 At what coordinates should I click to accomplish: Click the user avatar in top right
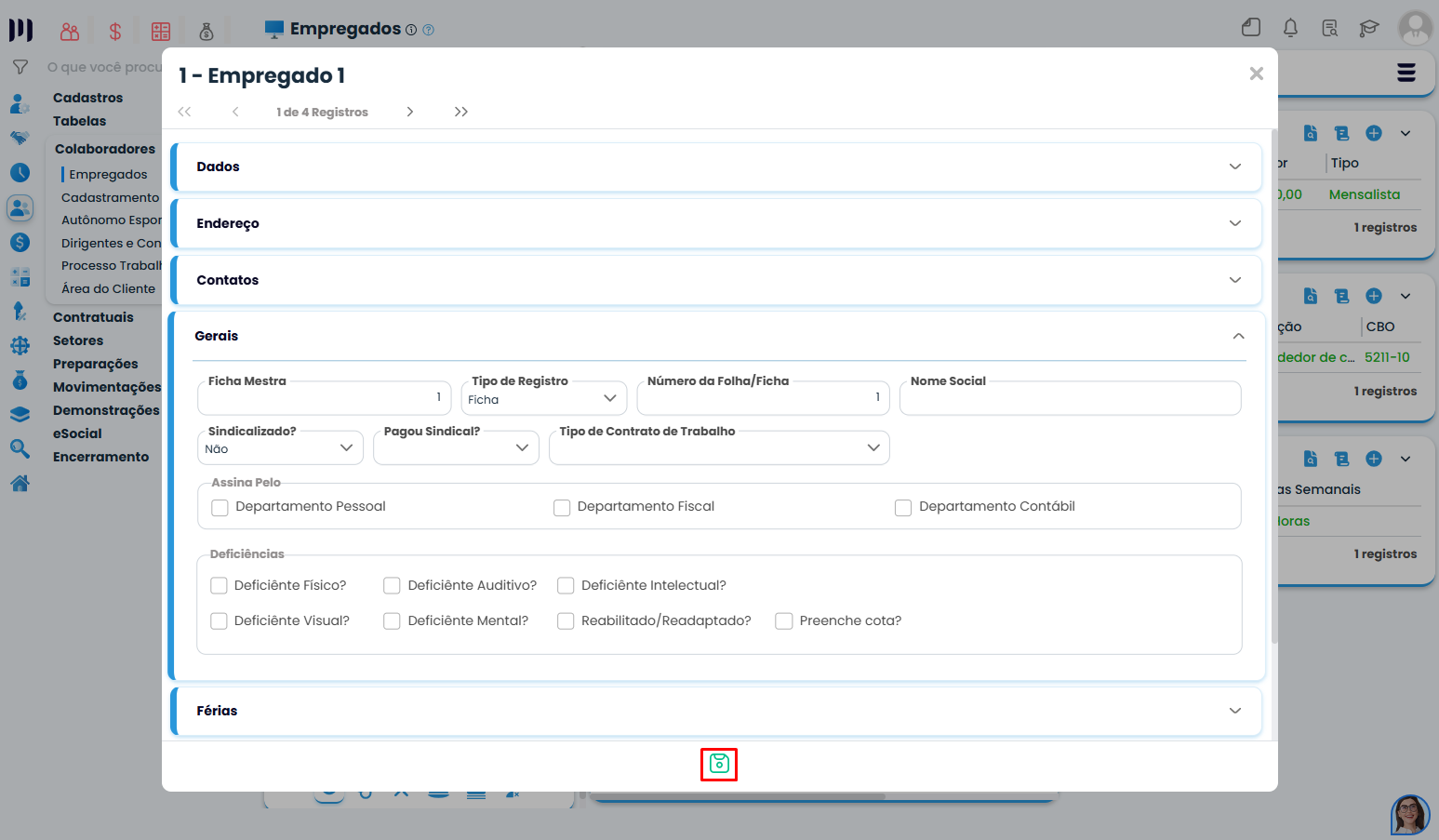1415,28
